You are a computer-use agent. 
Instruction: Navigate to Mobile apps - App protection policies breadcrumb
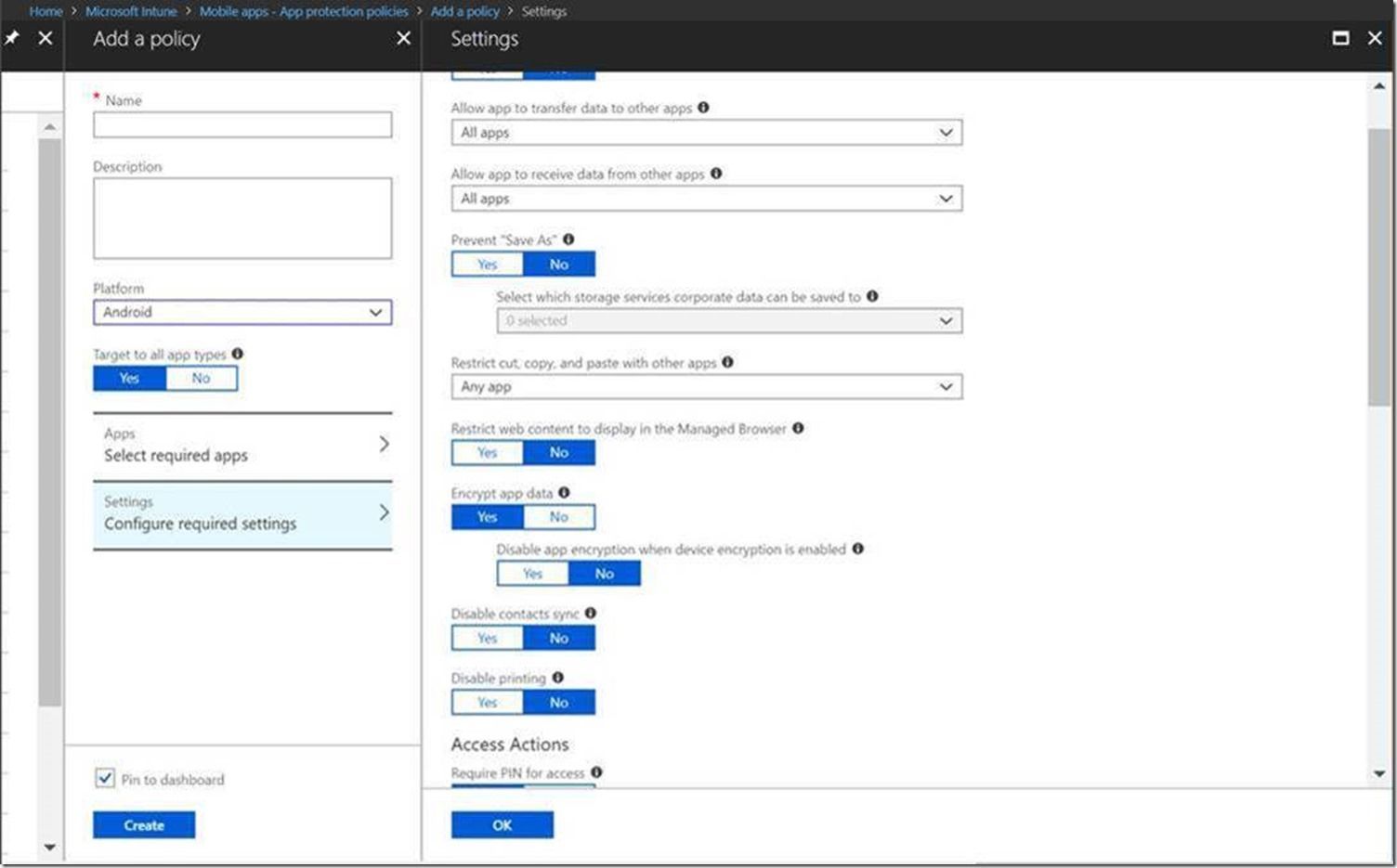click(x=304, y=11)
